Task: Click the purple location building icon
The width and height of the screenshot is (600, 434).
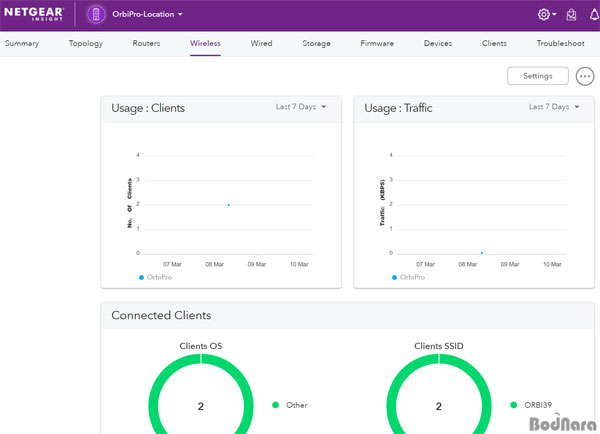Action: point(96,15)
